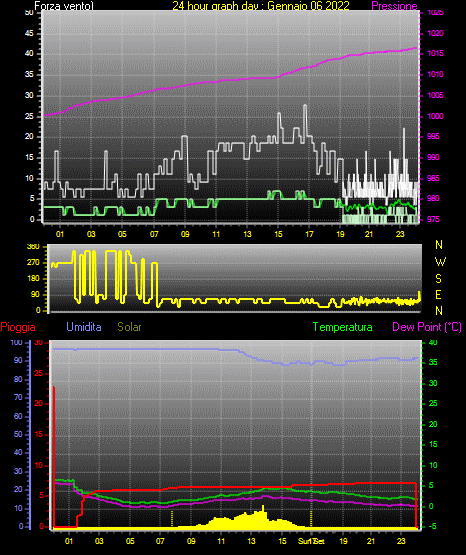Click the 100 humidity scale value
The image size is (466, 555).
[x=16, y=343]
